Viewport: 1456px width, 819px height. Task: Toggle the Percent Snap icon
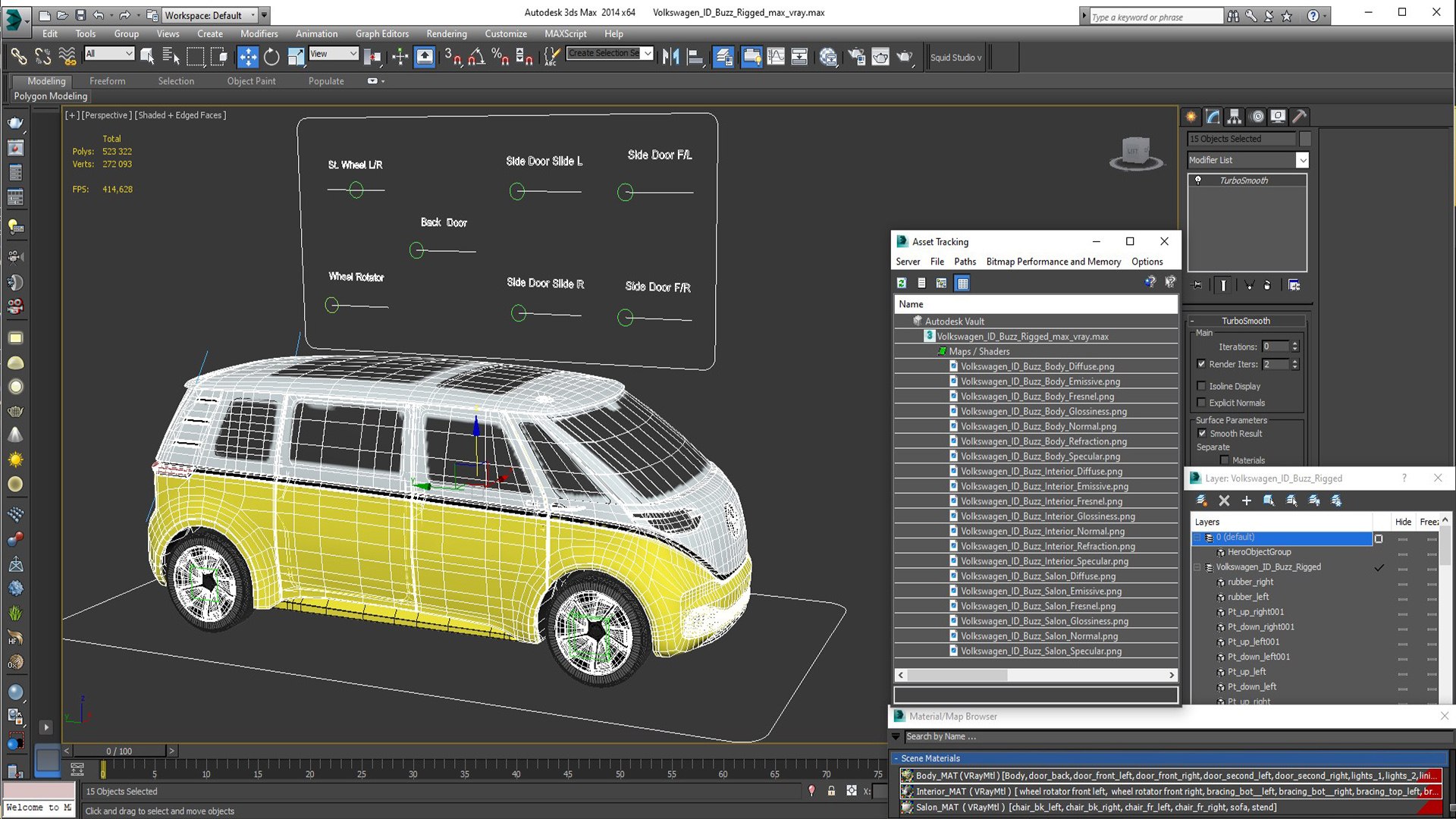point(500,57)
